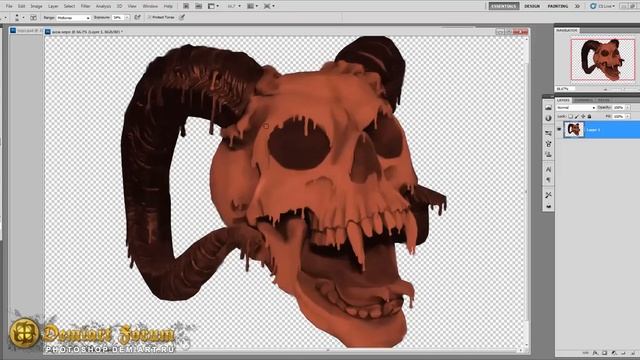Open the Paragraph panel icon in dock
The width and height of the screenshot is (640, 360).
[548, 180]
